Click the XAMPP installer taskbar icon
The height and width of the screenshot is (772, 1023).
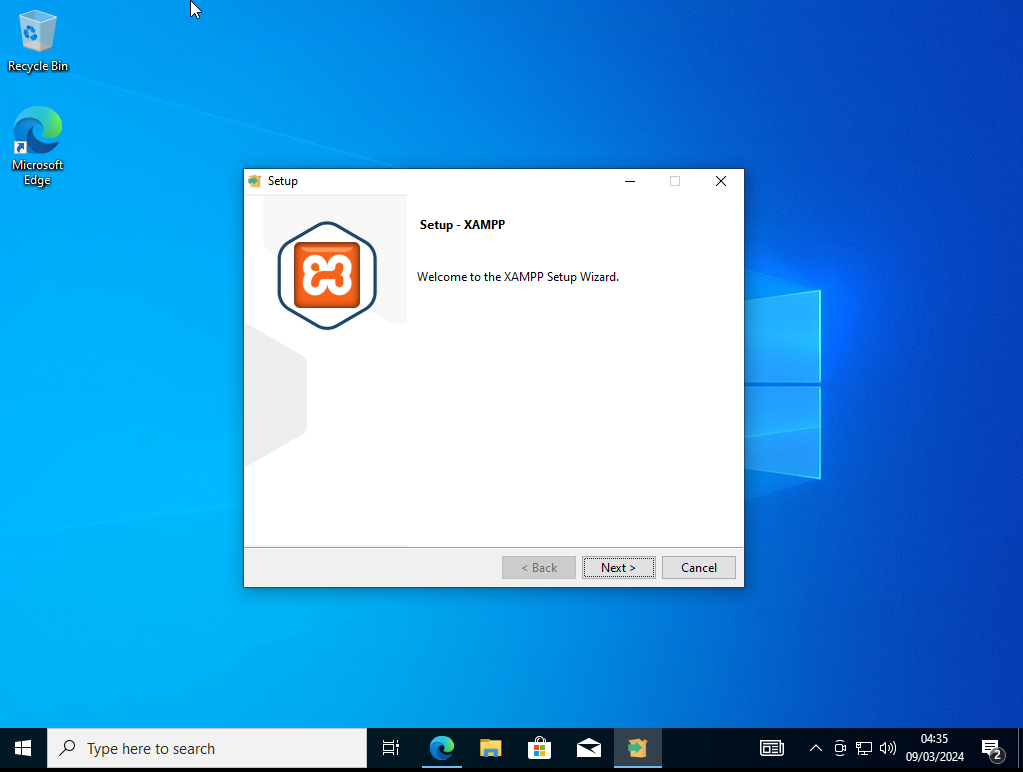tap(638, 748)
